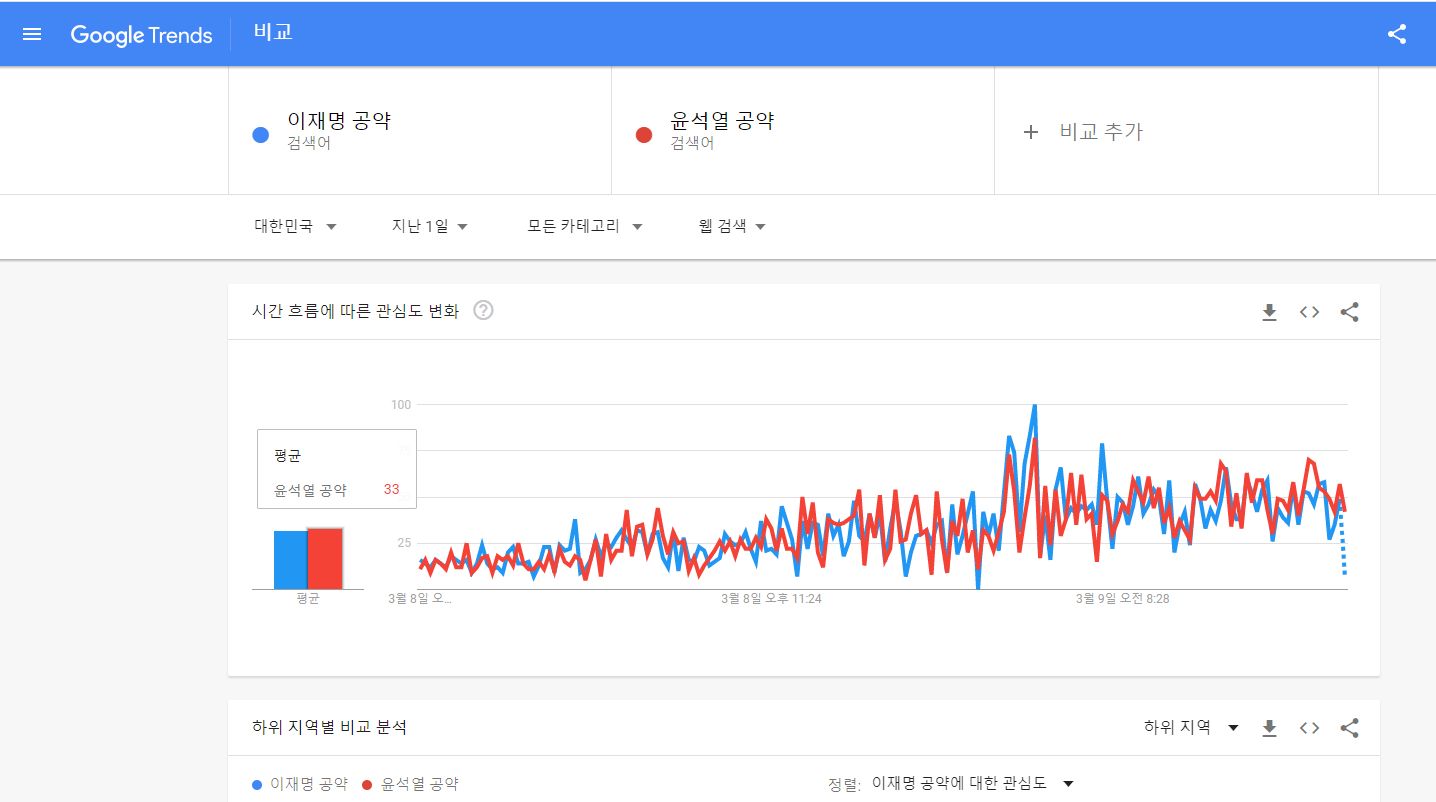The image size is (1436, 802).
Task: Share via the header share icon
Action: 1397,34
